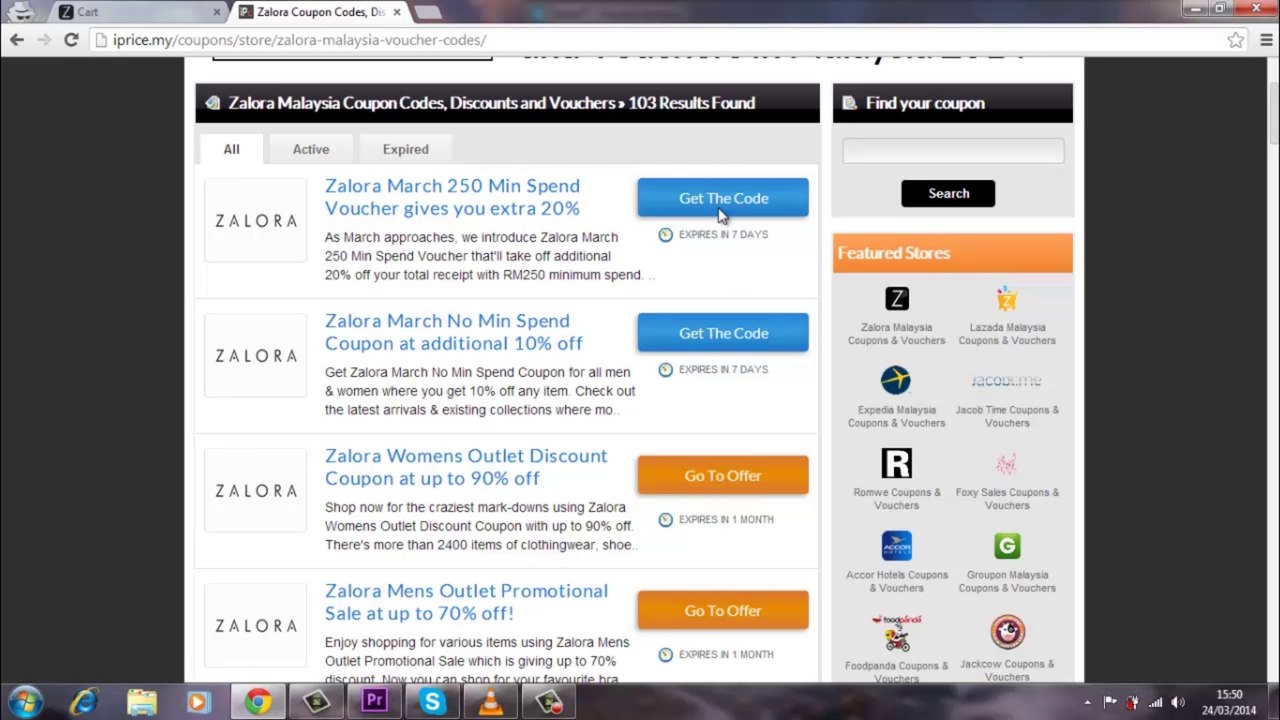
Task: Open 'Zalora March 250 Min Spend Voucher' title link
Action: click(x=452, y=197)
